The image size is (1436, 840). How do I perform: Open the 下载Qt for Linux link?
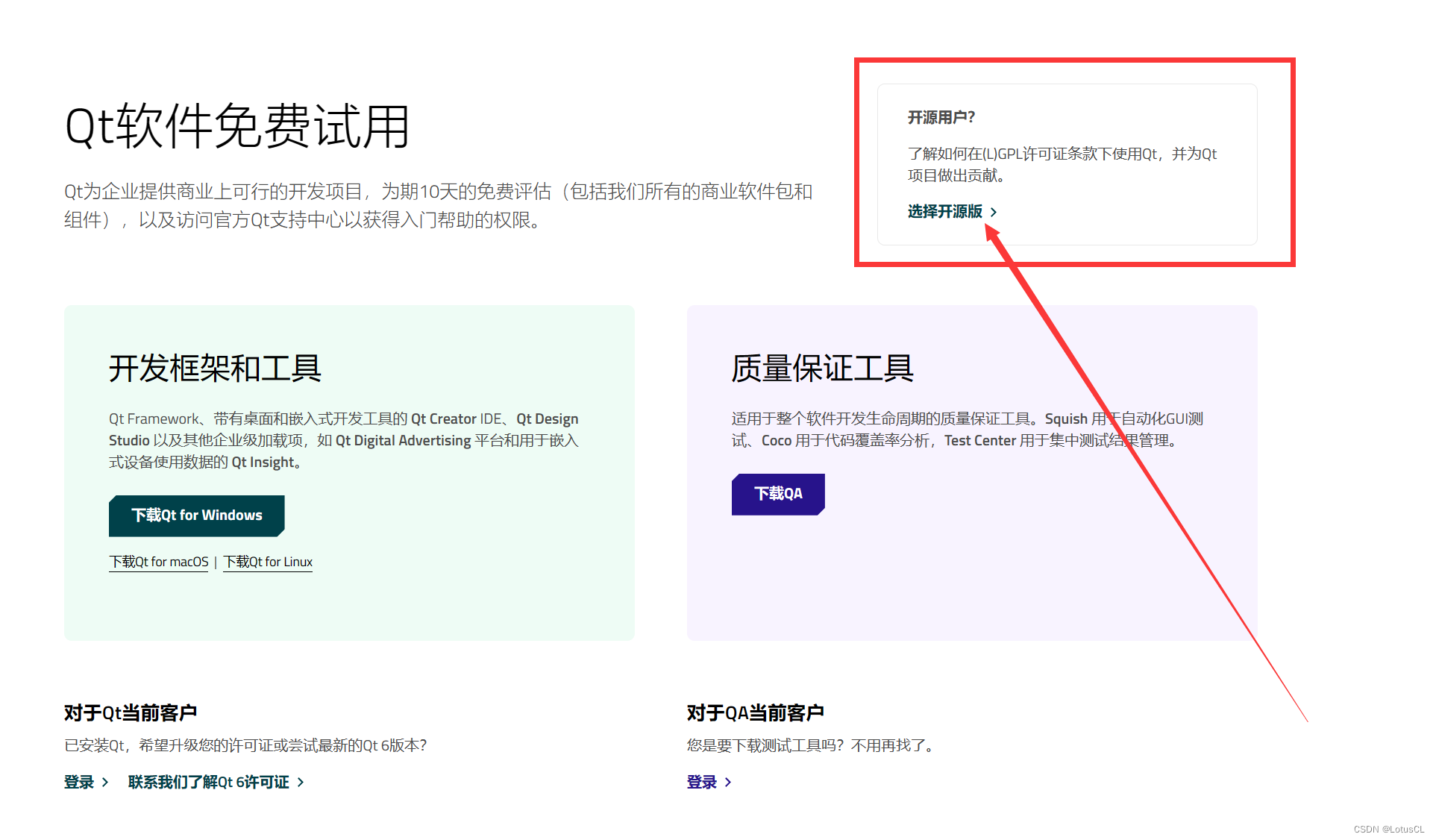click(x=267, y=562)
